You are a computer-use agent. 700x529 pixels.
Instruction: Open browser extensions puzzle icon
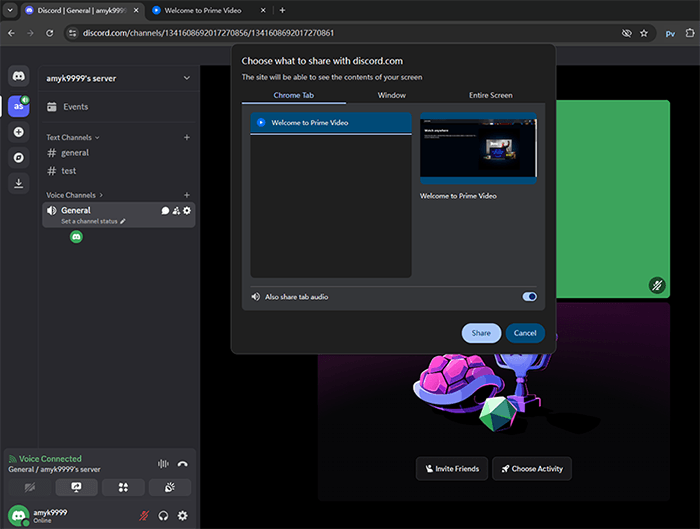[x=690, y=33]
